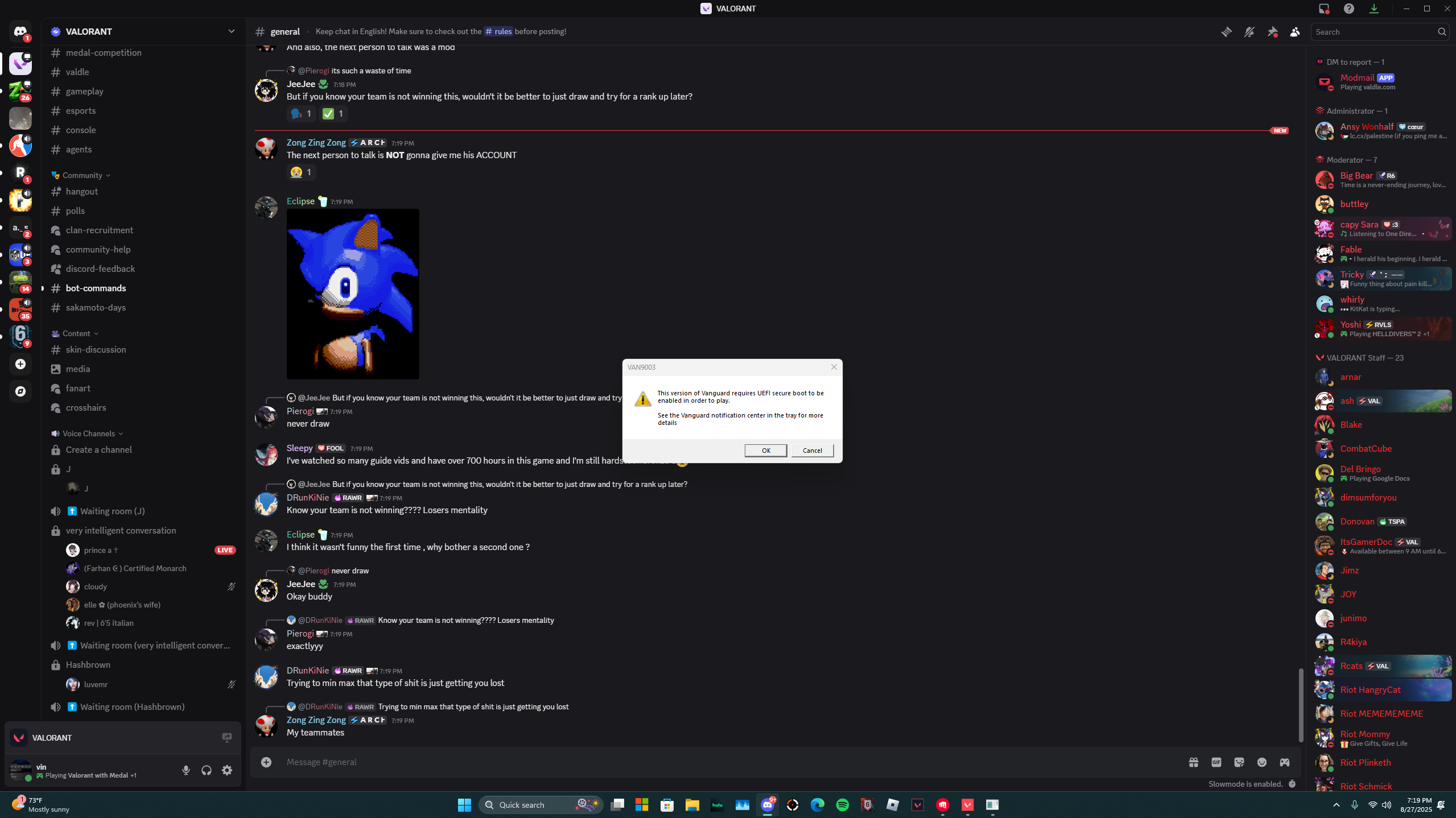Image resolution: width=1456 pixels, height=818 pixels.
Task: Toggle the checkmark reaction on JeeJee's message
Action: pyautogui.click(x=333, y=113)
